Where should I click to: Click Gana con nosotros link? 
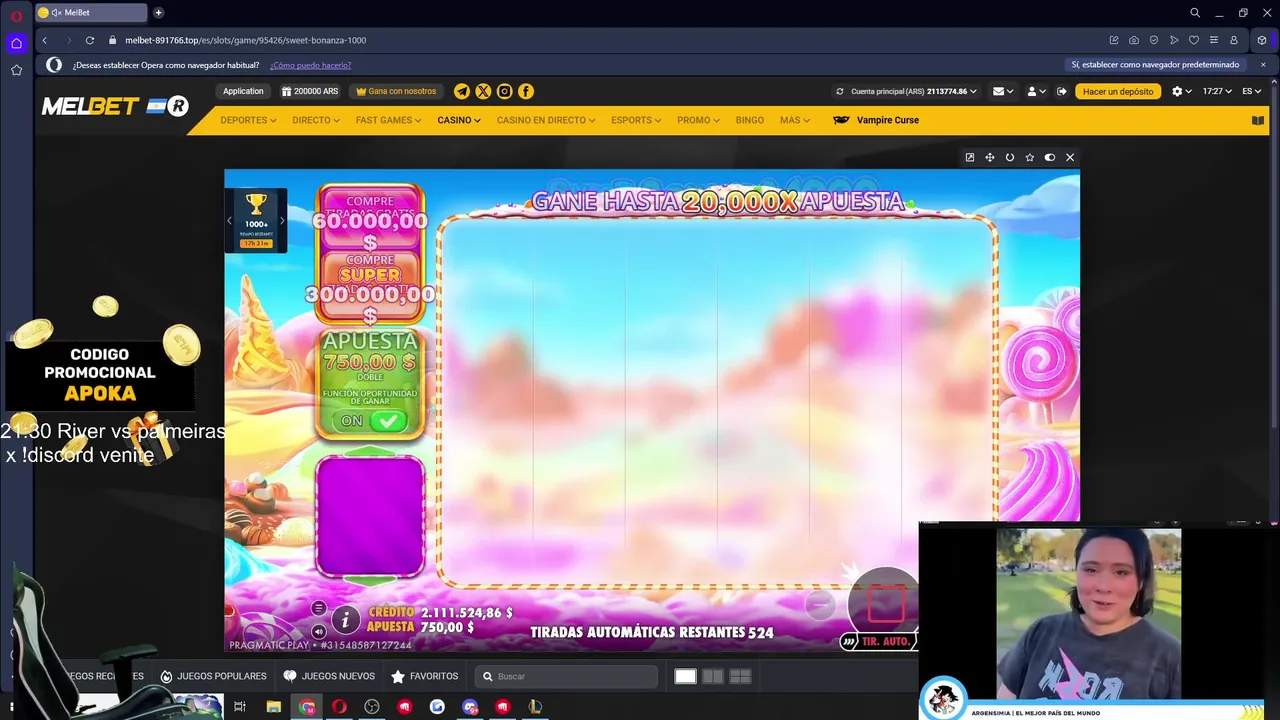tap(396, 91)
